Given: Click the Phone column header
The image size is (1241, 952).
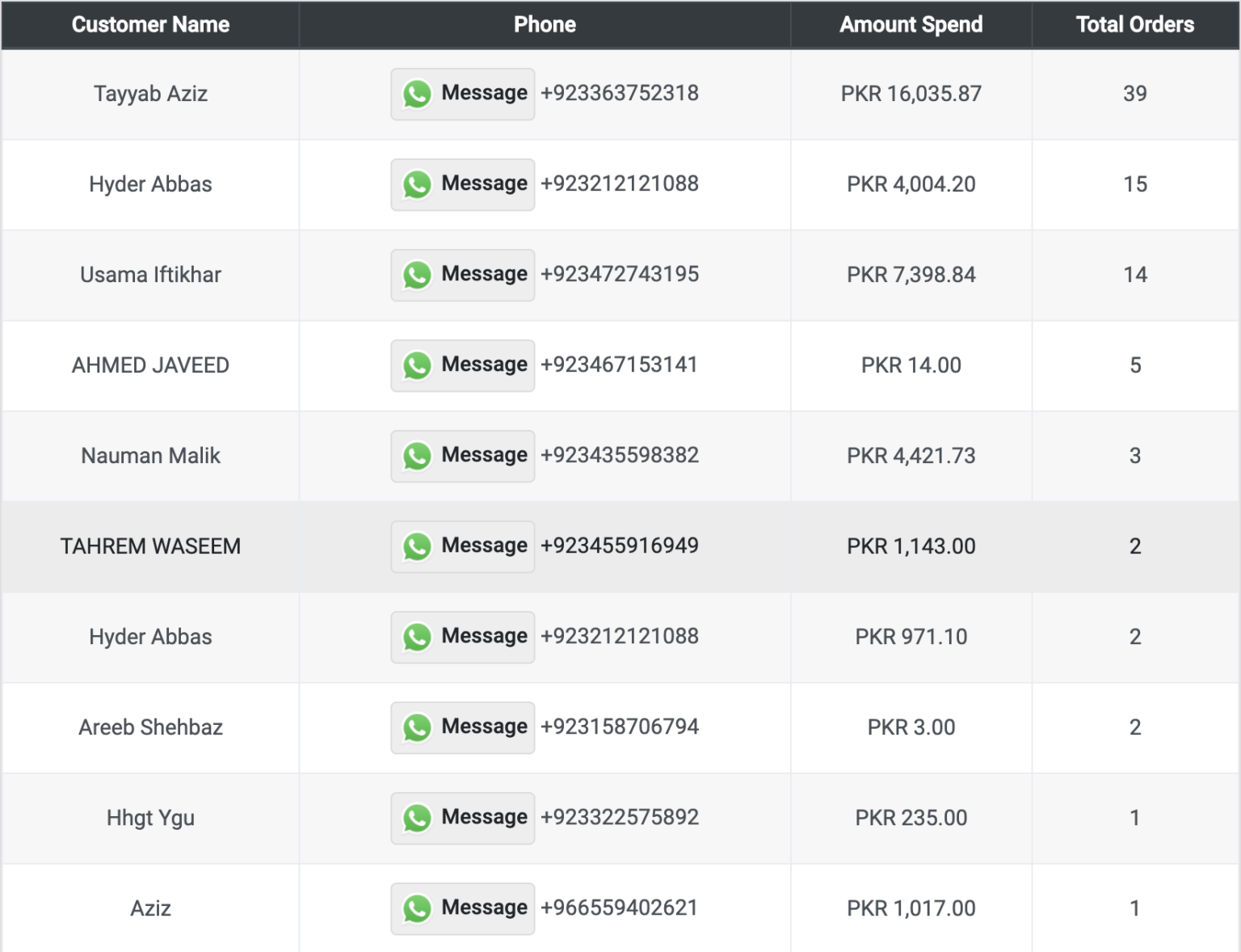Looking at the screenshot, I should (545, 25).
